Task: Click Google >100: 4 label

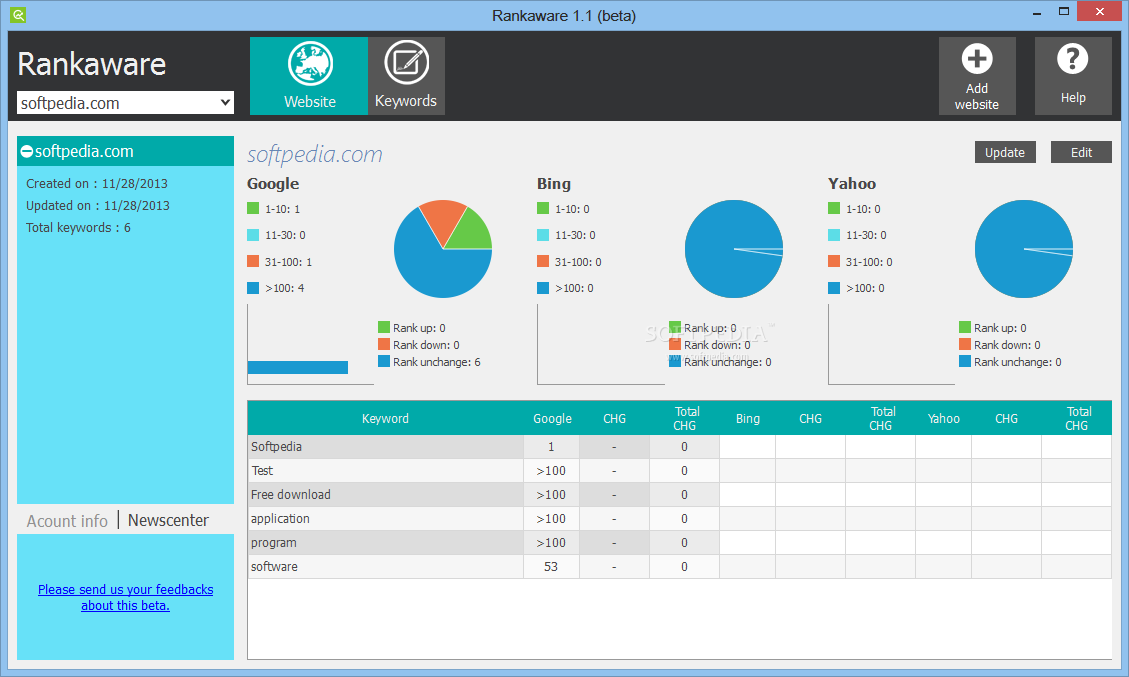Action: (x=284, y=288)
